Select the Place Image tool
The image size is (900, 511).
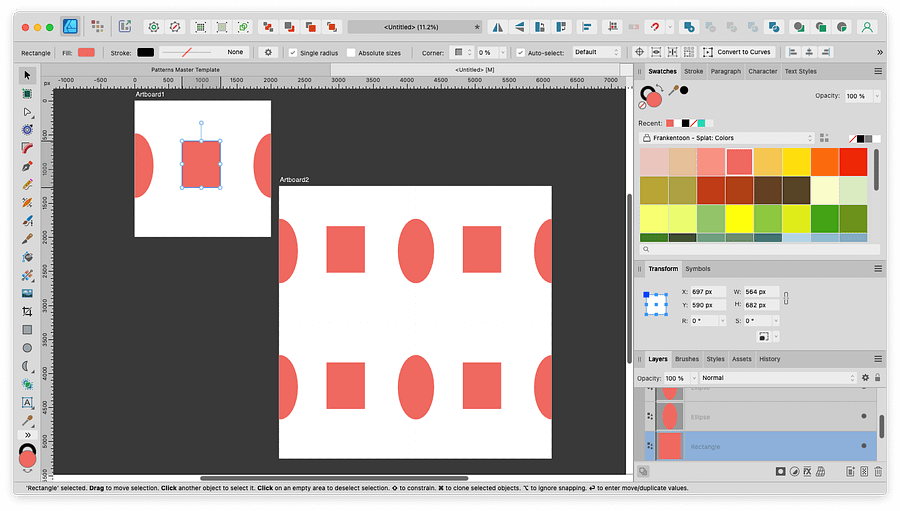[x=27, y=293]
